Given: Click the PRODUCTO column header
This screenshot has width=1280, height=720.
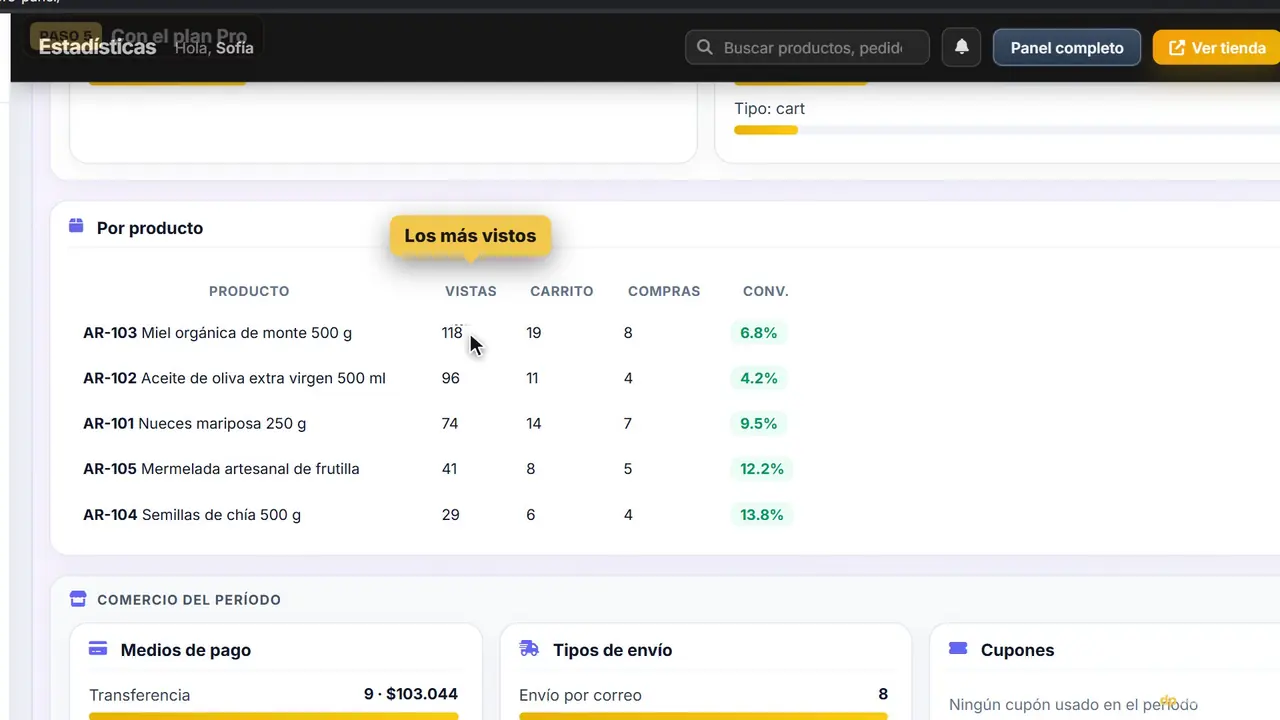Looking at the screenshot, I should [249, 291].
